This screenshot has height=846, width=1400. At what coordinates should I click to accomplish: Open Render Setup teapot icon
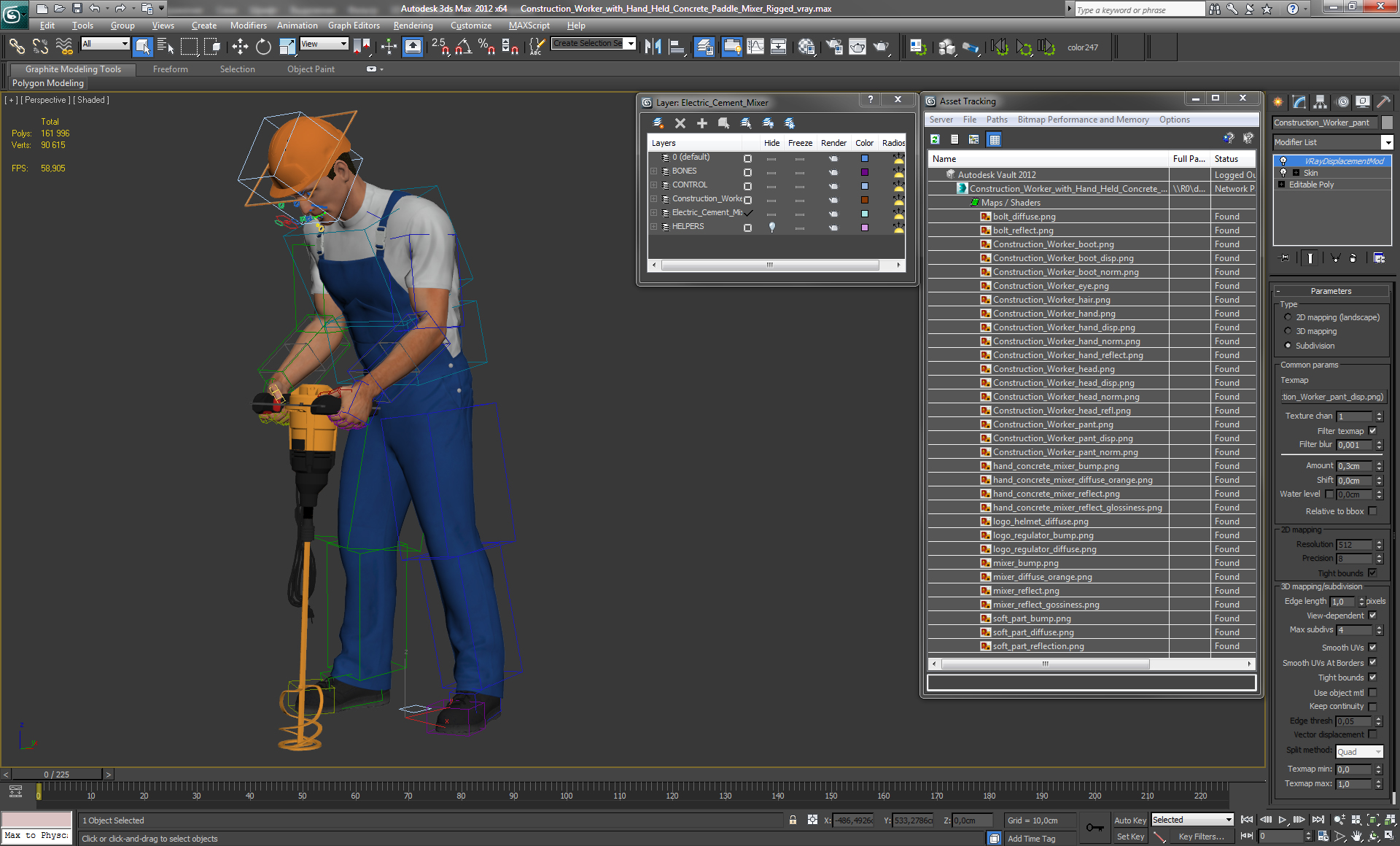pos(834,47)
